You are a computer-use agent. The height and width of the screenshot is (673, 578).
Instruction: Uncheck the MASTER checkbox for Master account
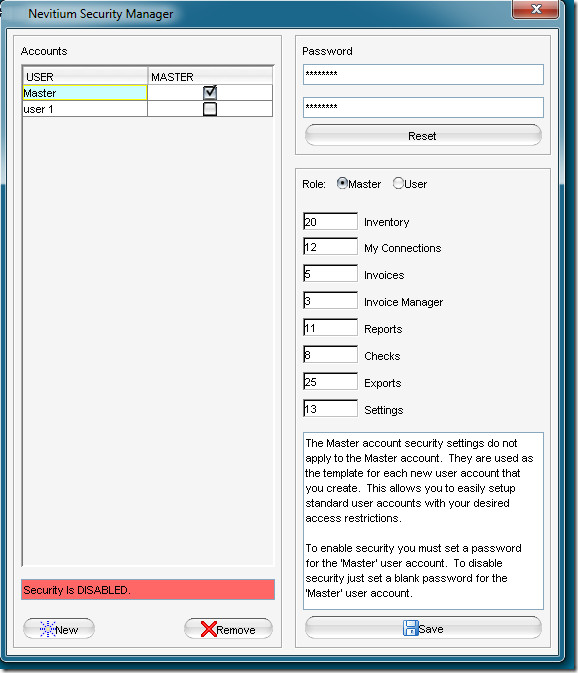[x=210, y=92]
